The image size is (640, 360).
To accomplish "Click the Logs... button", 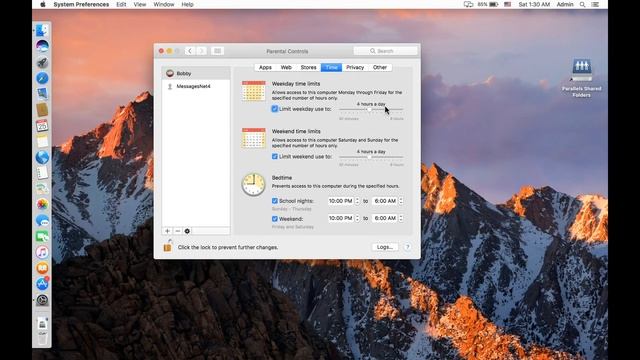I will pos(385,247).
